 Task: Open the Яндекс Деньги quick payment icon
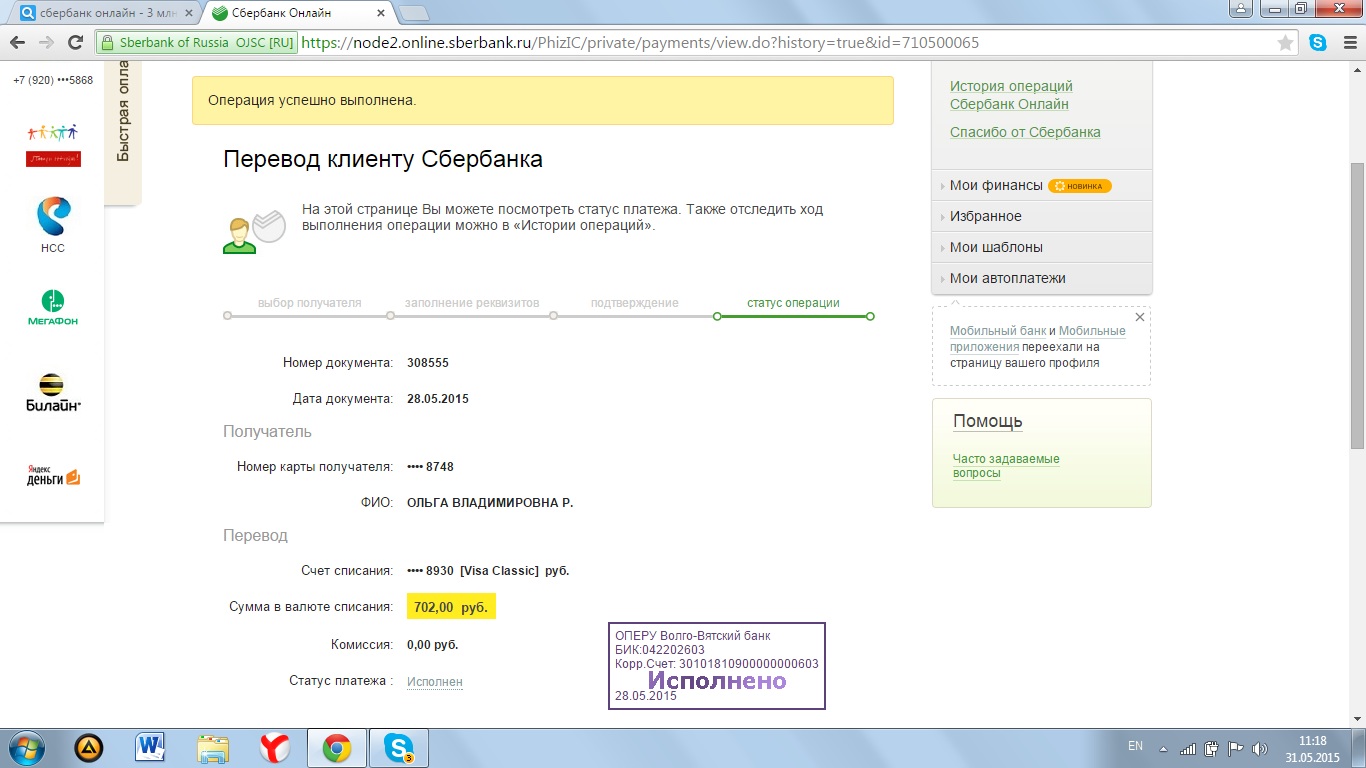(53, 476)
